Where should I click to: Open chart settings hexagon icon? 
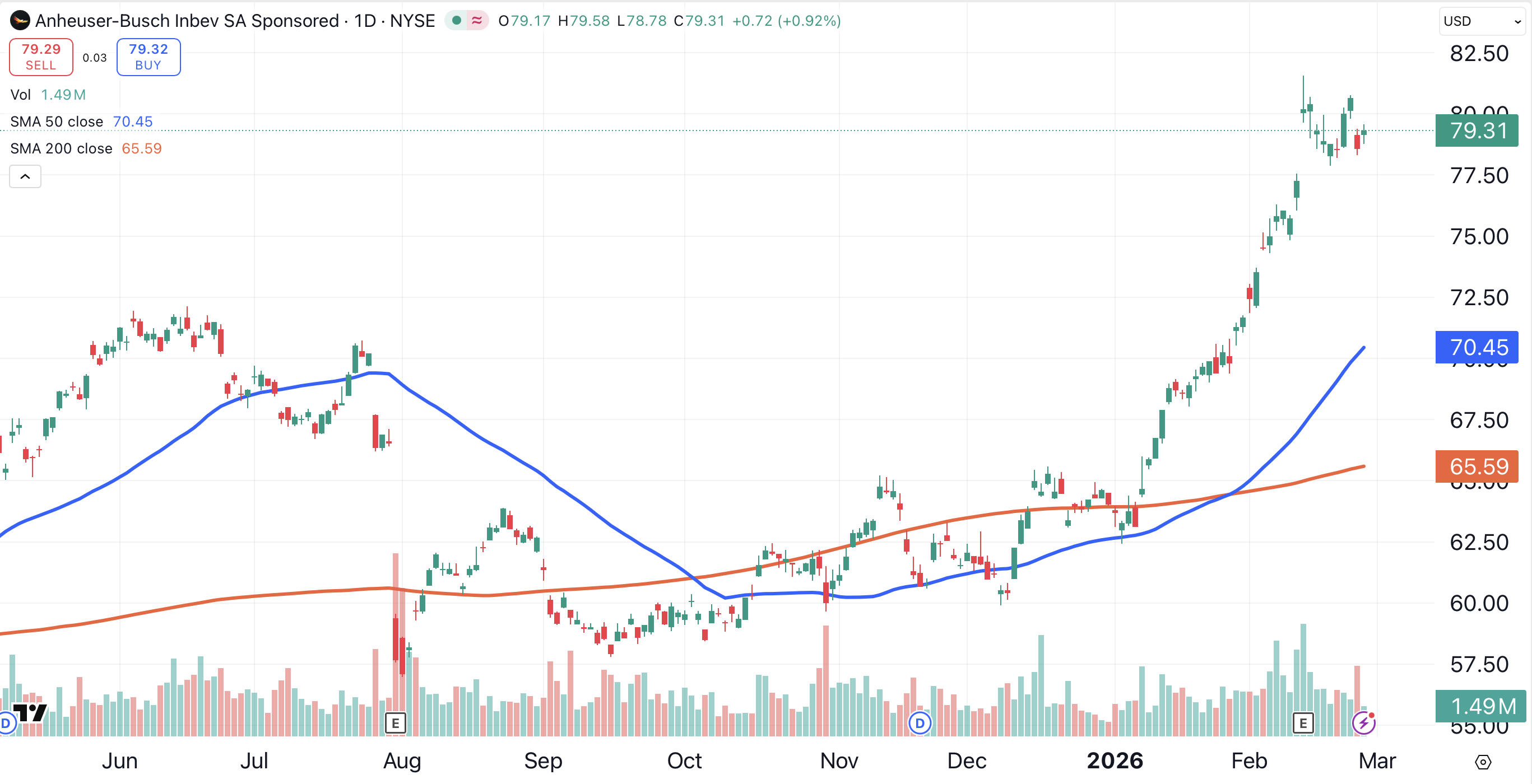1483,762
